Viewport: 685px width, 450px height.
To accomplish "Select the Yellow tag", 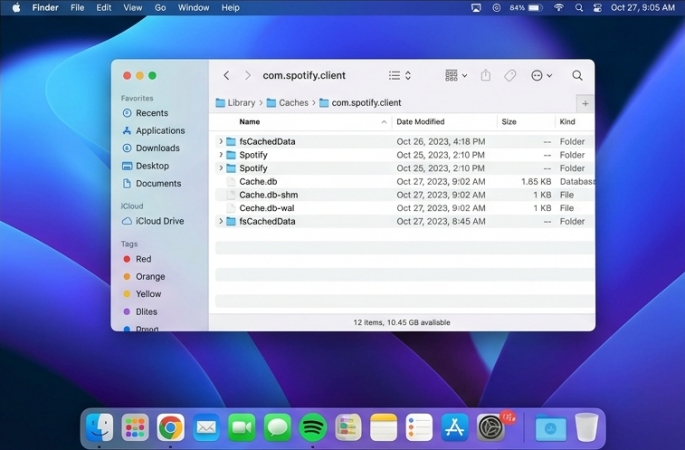I will (x=142, y=294).
